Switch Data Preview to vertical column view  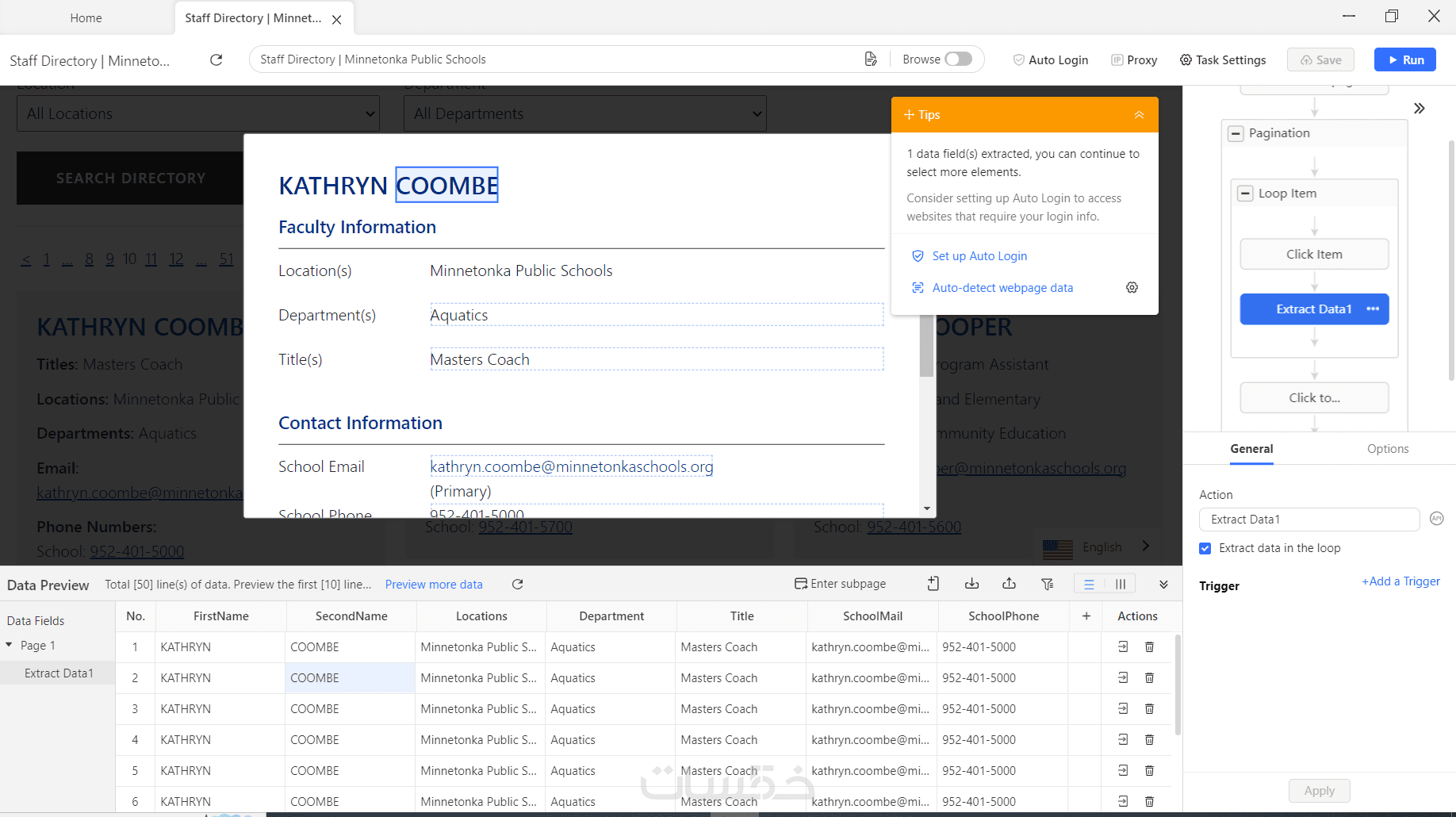pyautogui.click(x=1120, y=584)
